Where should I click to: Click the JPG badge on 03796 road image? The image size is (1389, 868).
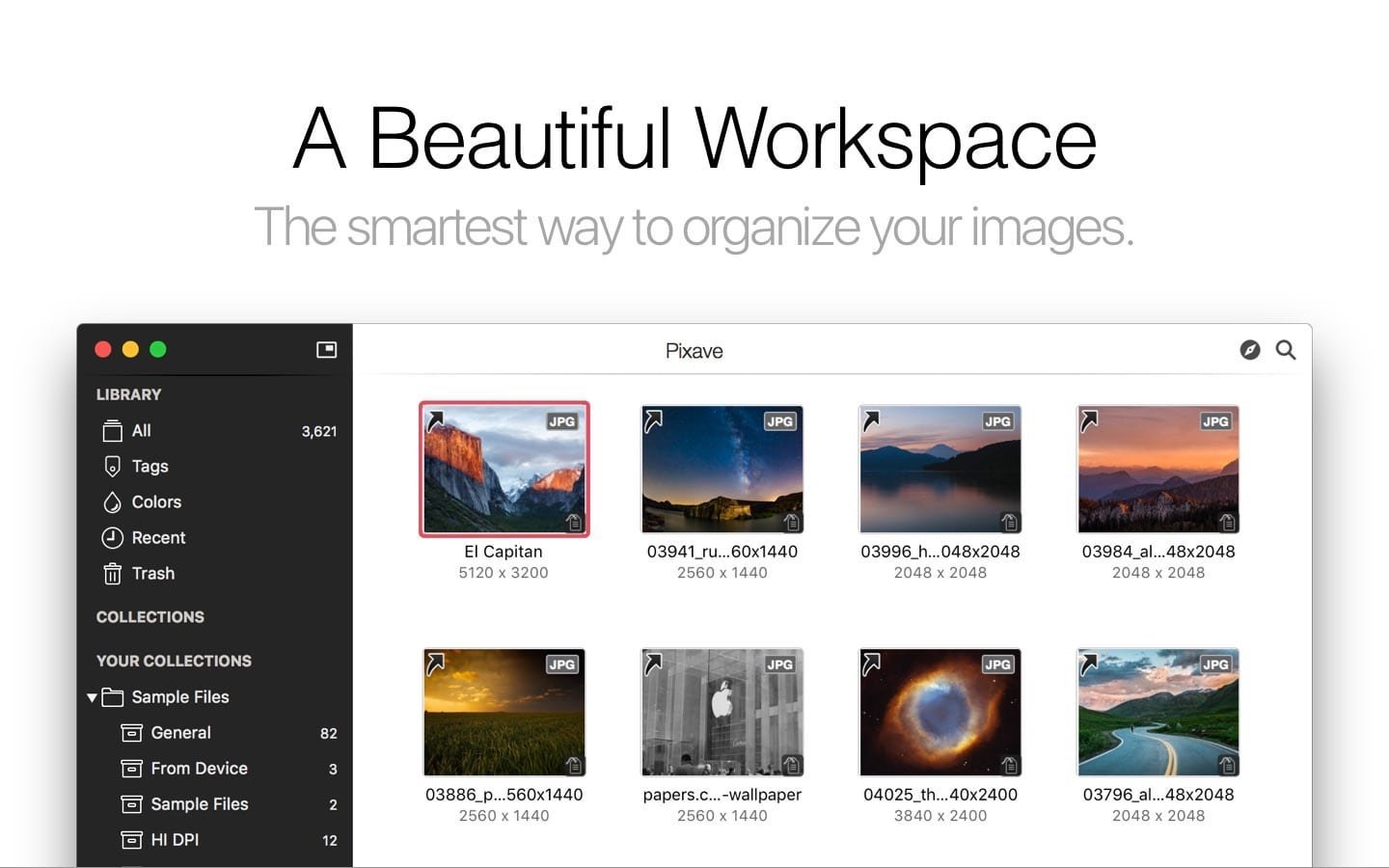(1214, 665)
